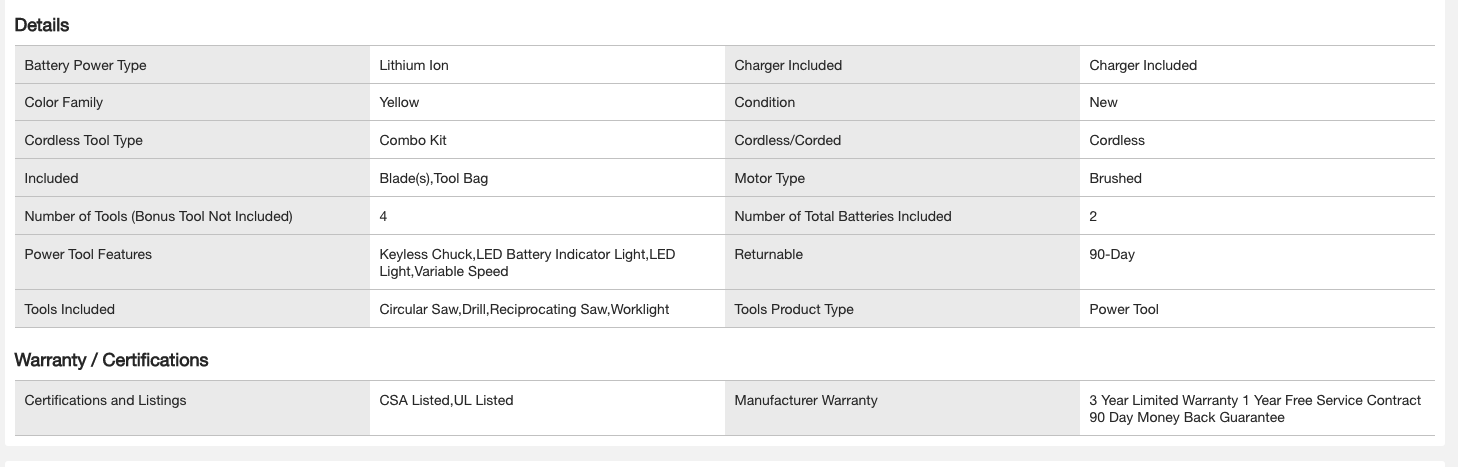Click the Cordless Tool Type label

pyautogui.click(x=83, y=140)
